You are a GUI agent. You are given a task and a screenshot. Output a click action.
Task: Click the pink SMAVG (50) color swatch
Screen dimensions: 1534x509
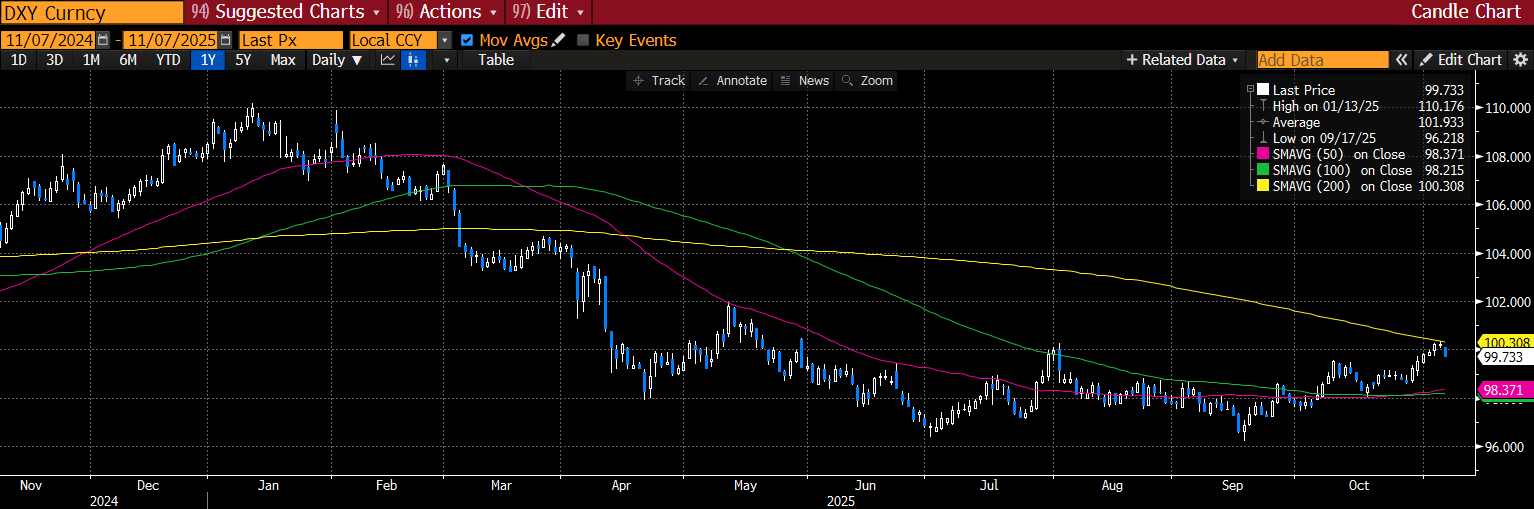(x=1263, y=154)
